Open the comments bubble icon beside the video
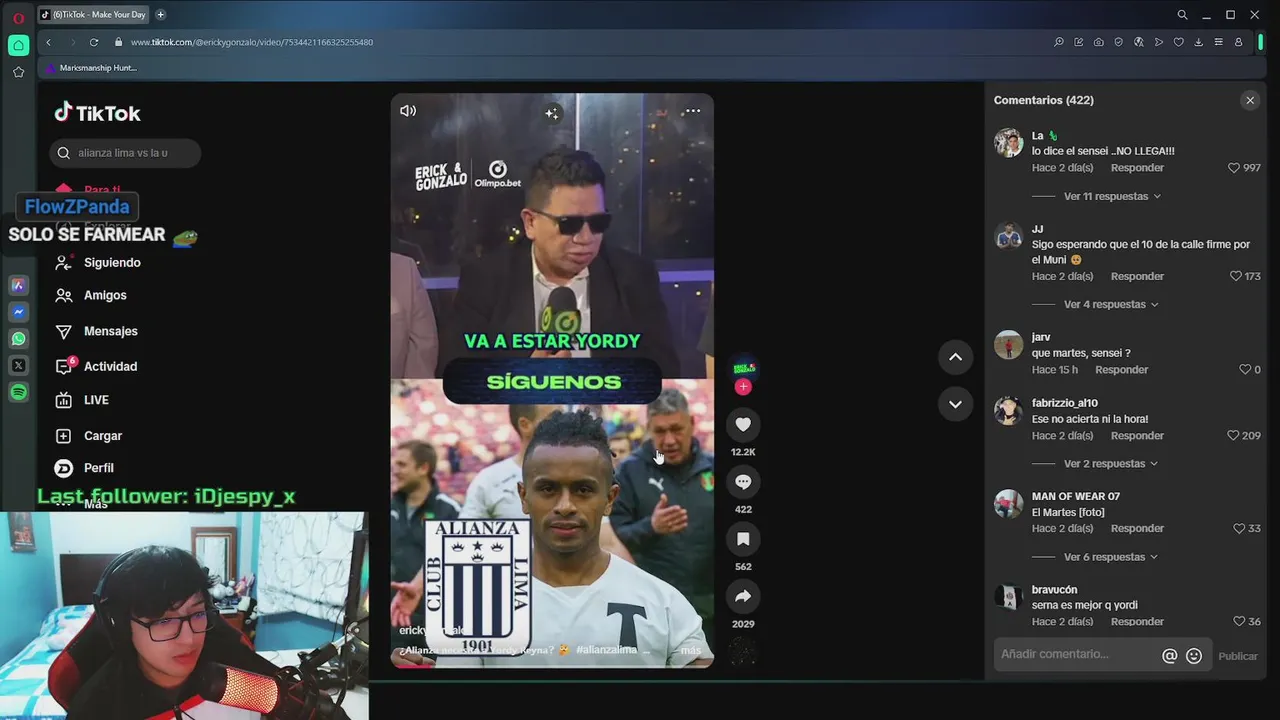Viewport: 1280px width, 720px height. (743, 482)
